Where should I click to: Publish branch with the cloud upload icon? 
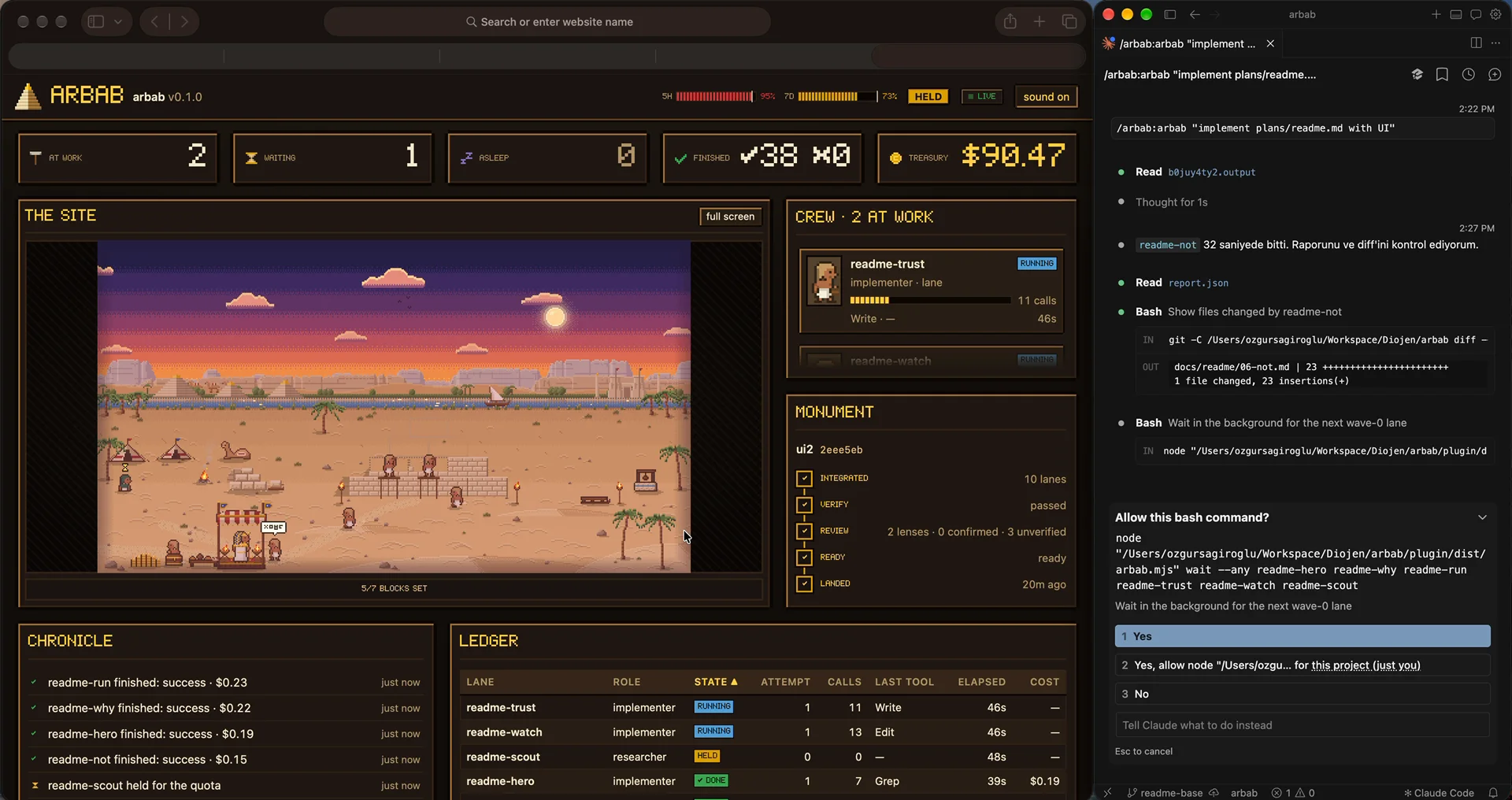1214,793
